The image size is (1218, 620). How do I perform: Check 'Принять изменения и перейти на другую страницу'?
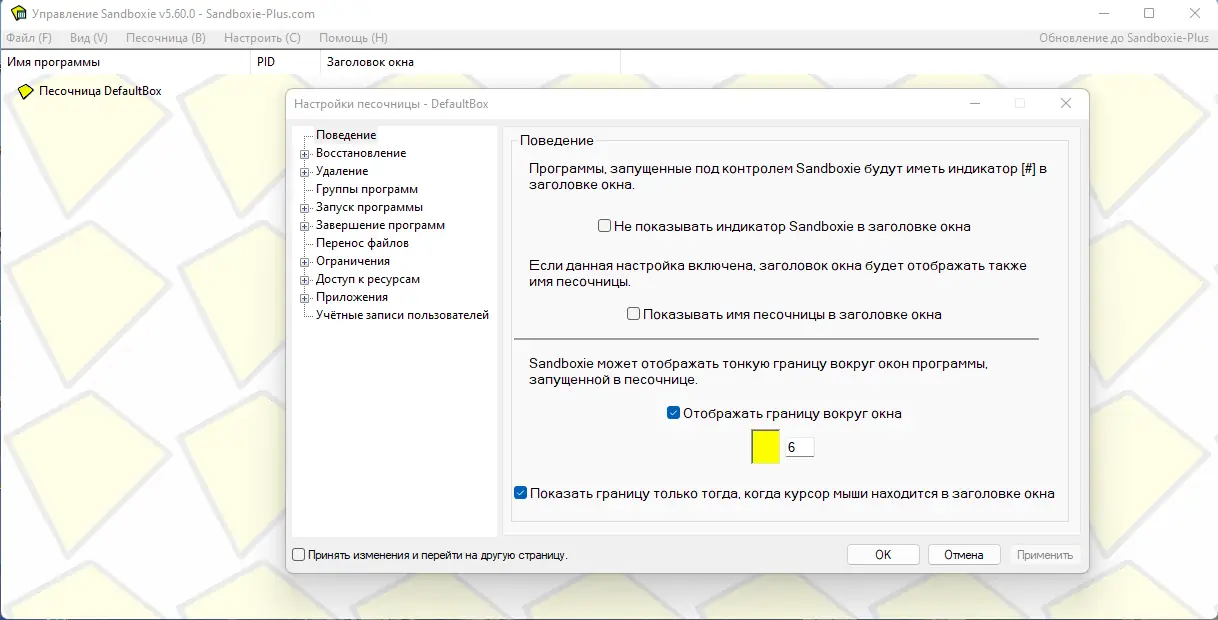[x=298, y=554]
